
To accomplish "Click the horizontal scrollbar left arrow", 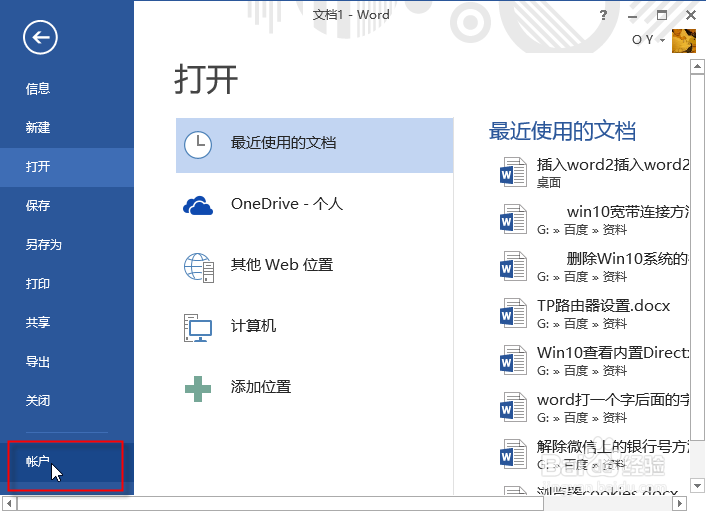I will point(9,503).
